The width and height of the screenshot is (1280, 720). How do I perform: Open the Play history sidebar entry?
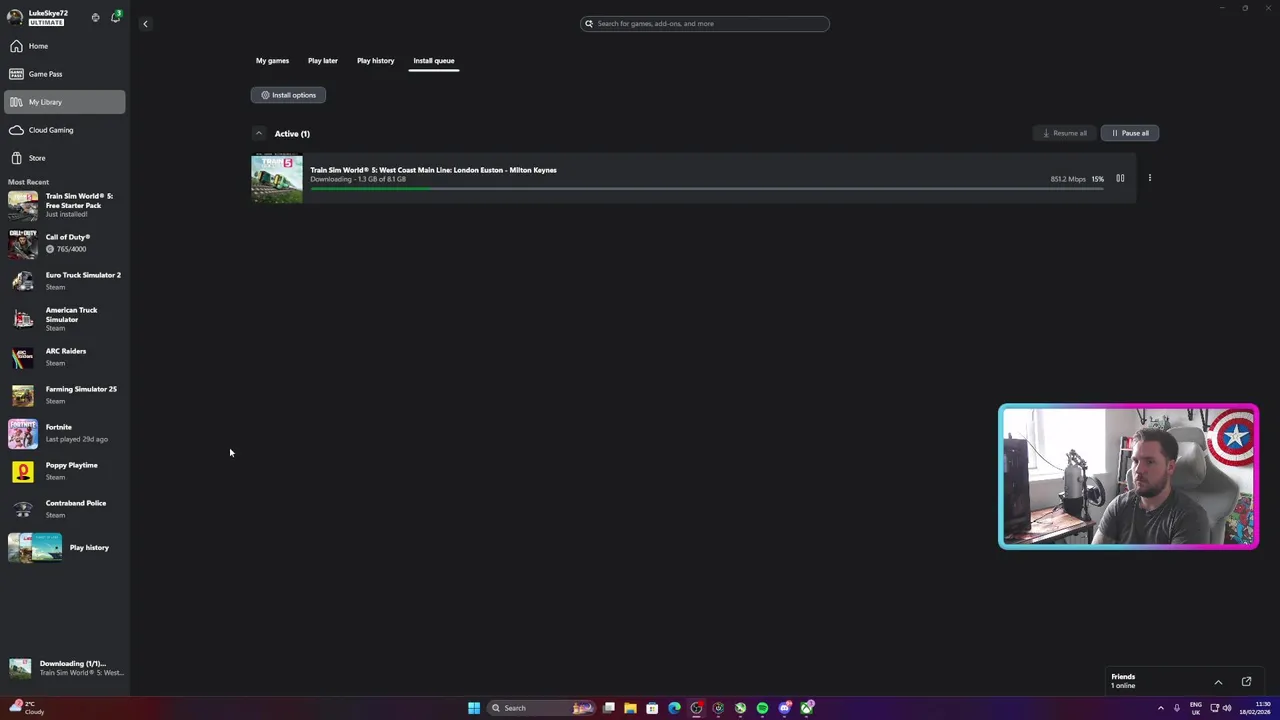(x=65, y=548)
